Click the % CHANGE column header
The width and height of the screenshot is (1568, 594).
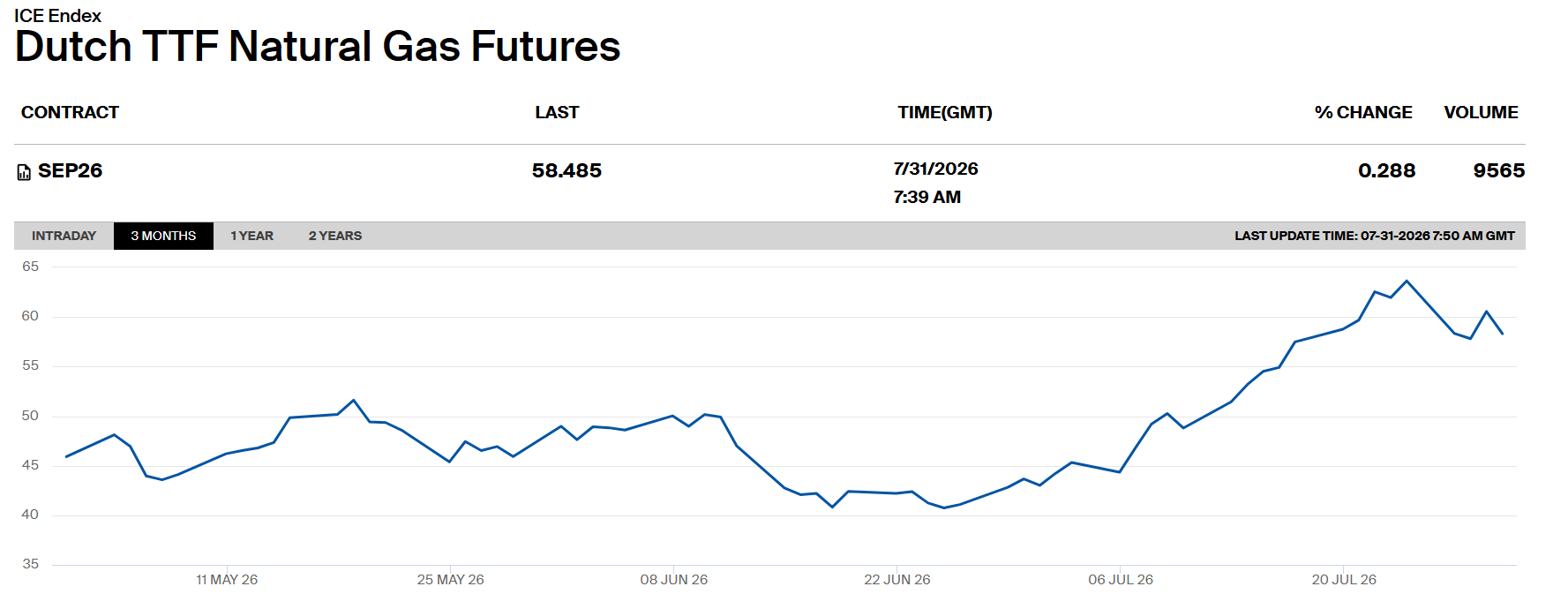pyautogui.click(x=1363, y=112)
